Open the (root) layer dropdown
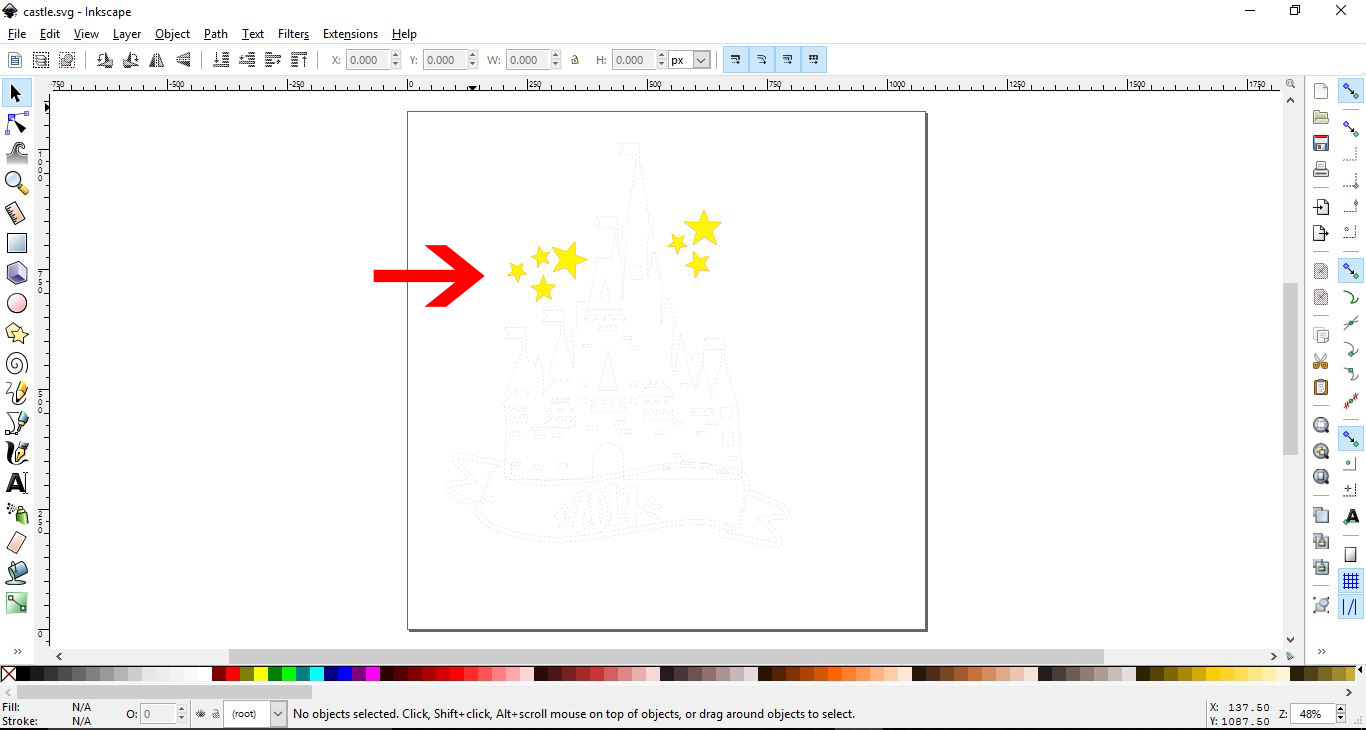 (278, 714)
